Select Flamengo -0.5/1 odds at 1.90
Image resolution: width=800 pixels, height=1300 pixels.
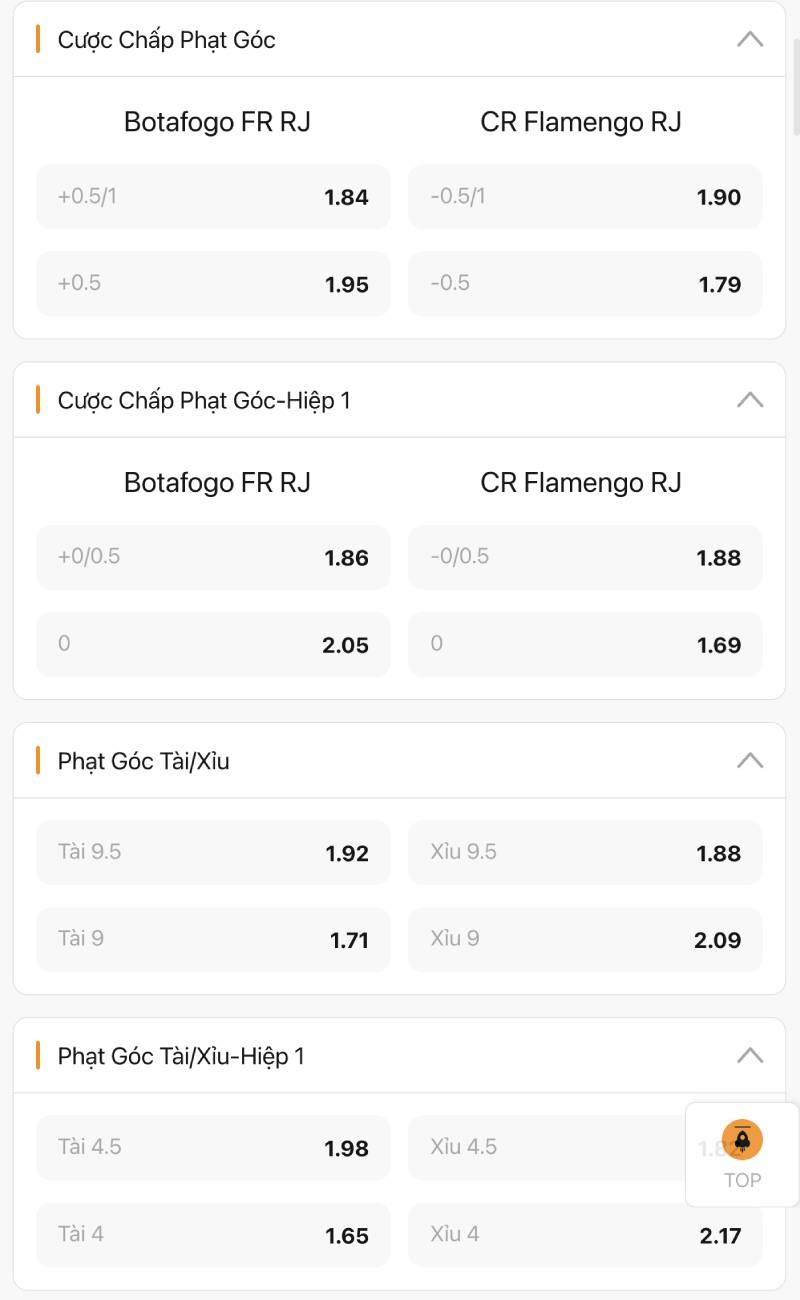(x=585, y=197)
